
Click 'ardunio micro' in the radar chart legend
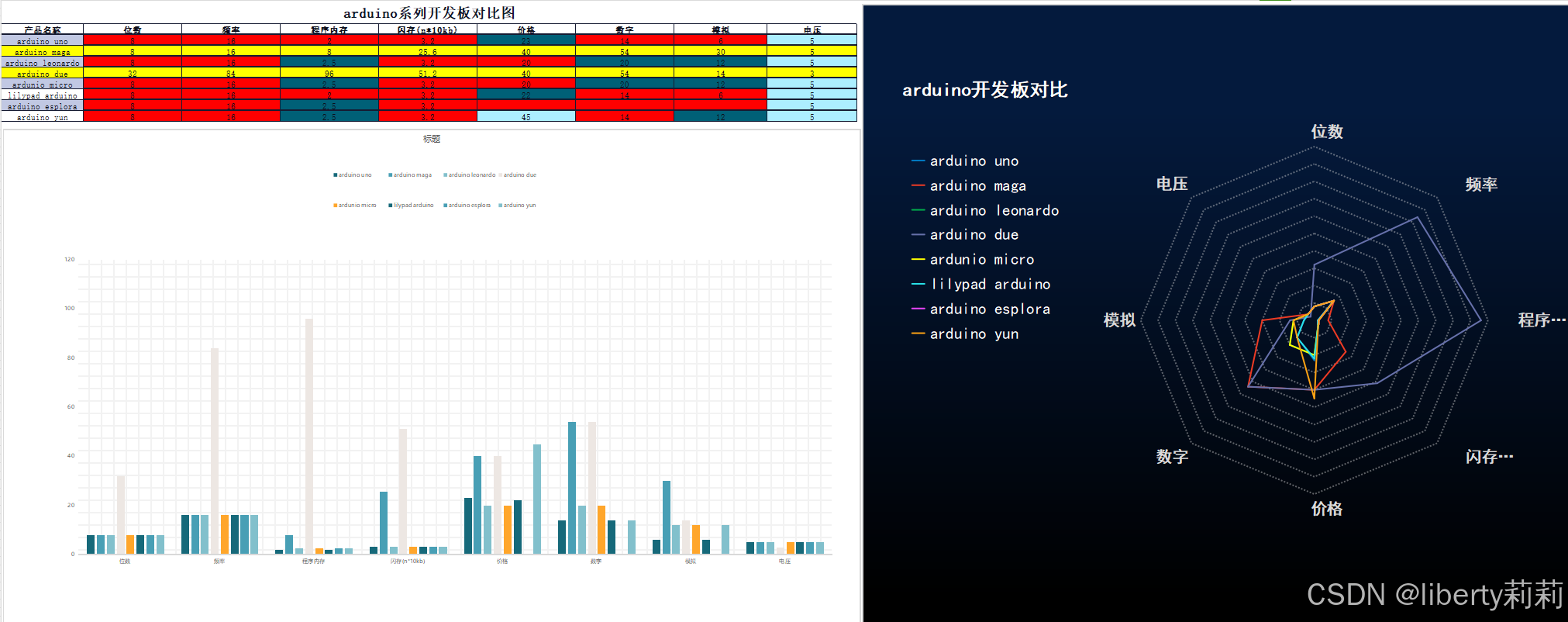pyautogui.click(x=974, y=259)
